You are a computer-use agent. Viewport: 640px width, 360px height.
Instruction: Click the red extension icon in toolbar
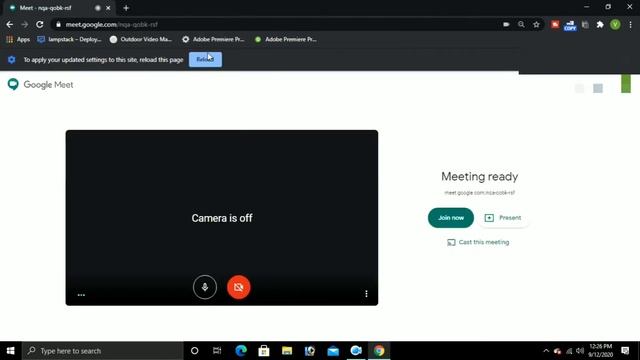(555, 24)
